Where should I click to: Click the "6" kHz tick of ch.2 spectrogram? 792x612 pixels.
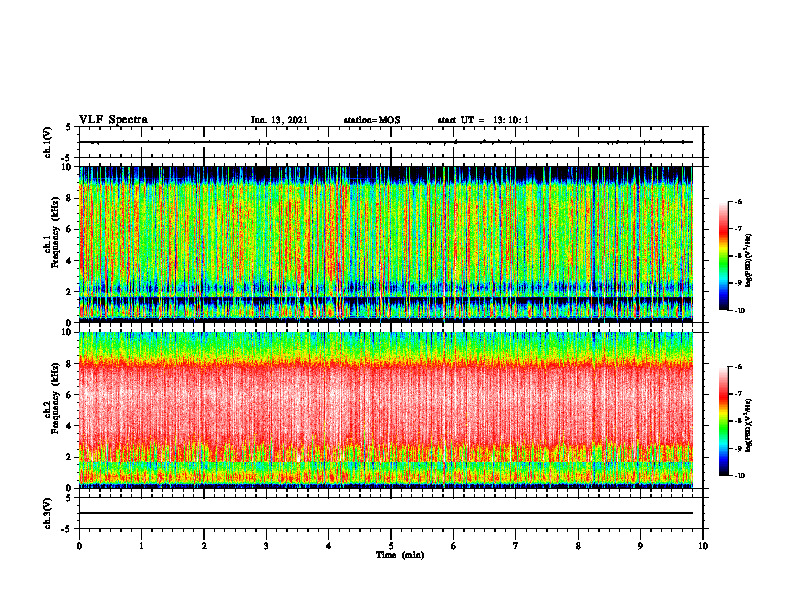point(70,395)
